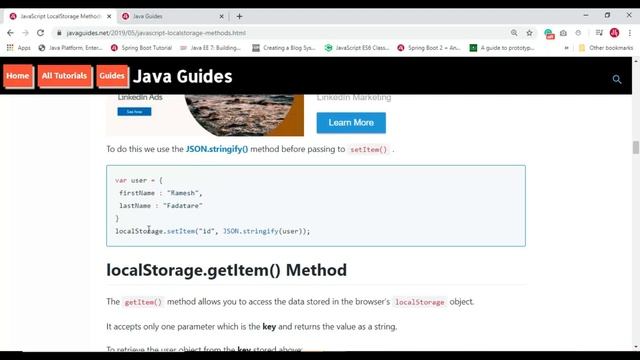Screen dimensions: 640x360
Task: Minimize the Chrome window
Action: [586, 15]
